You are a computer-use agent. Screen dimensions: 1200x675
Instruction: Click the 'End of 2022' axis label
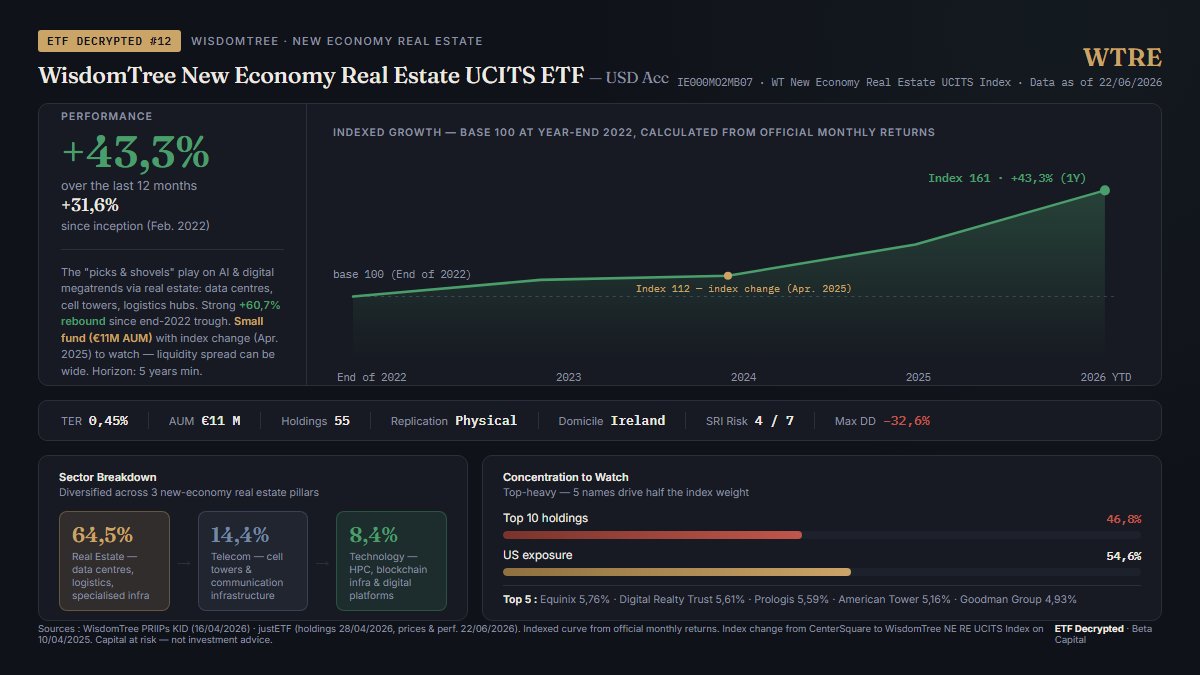(372, 378)
